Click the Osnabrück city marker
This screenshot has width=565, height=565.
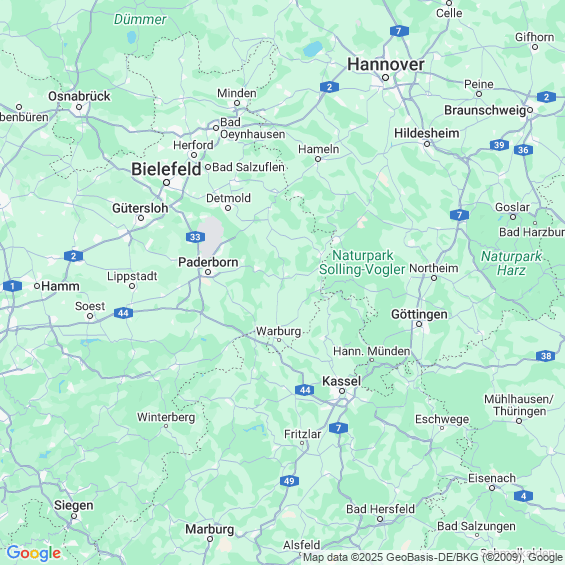(79, 107)
